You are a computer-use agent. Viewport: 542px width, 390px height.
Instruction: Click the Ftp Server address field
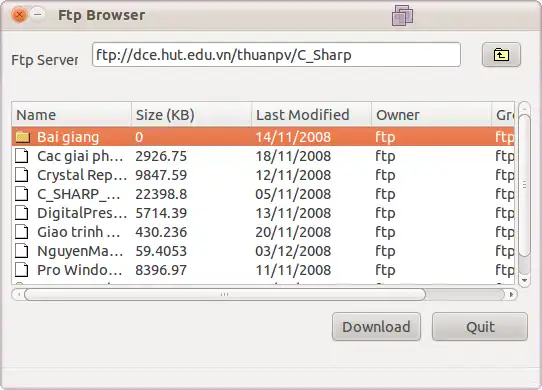click(276, 55)
